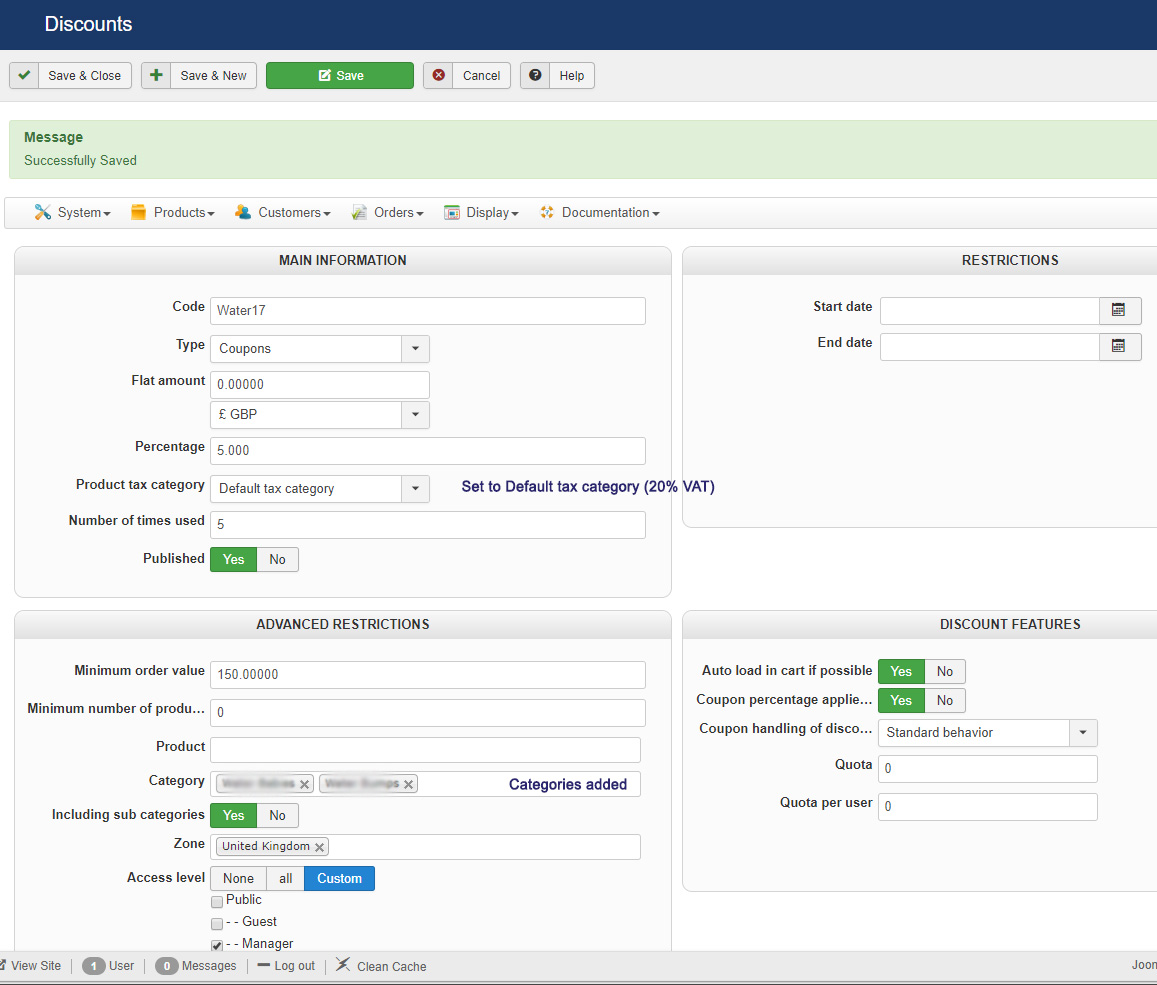Select Access level all
The width and height of the screenshot is (1157, 985).
click(286, 879)
